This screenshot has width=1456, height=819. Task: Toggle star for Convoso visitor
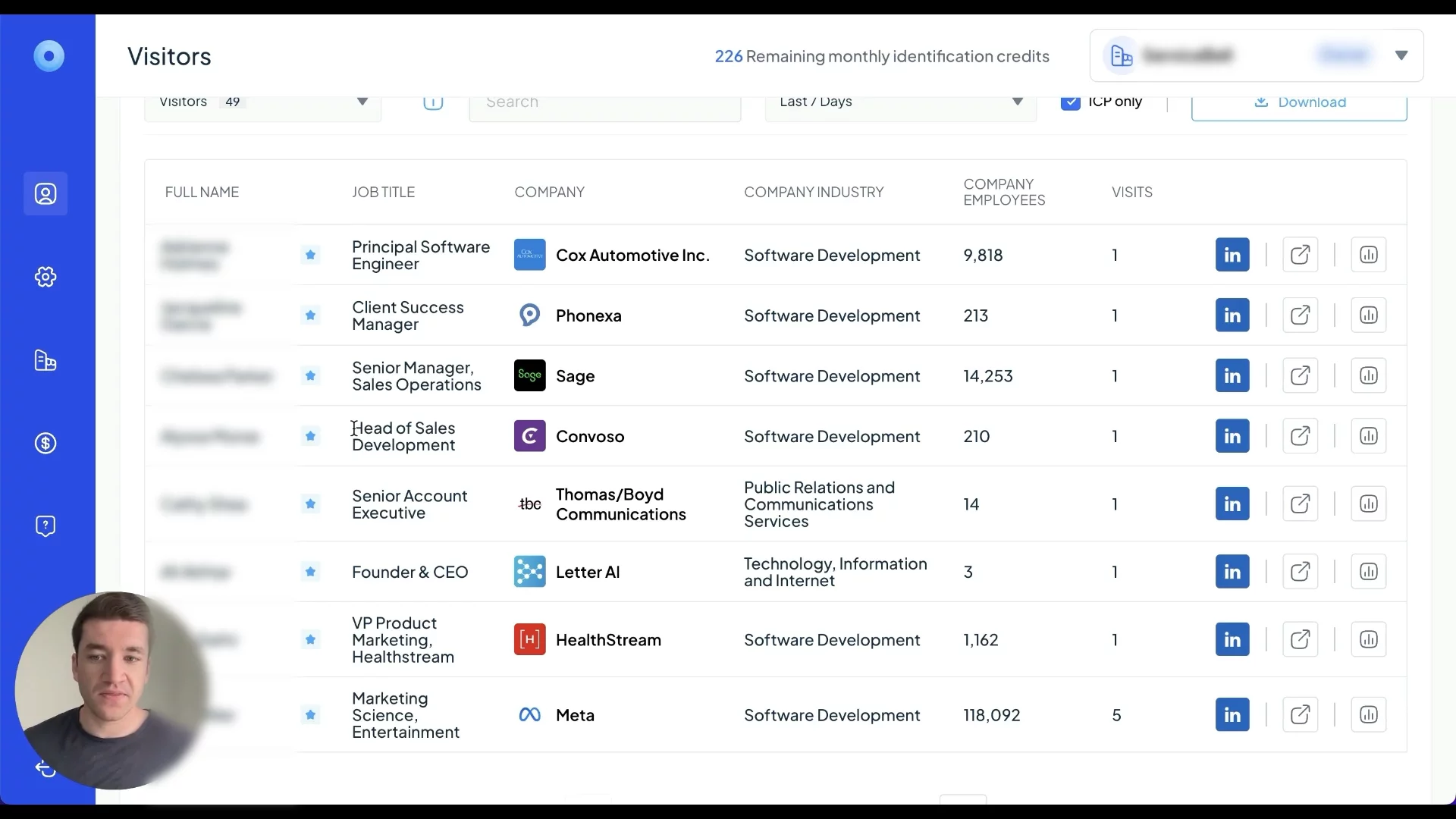pyautogui.click(x=310, y=436)
